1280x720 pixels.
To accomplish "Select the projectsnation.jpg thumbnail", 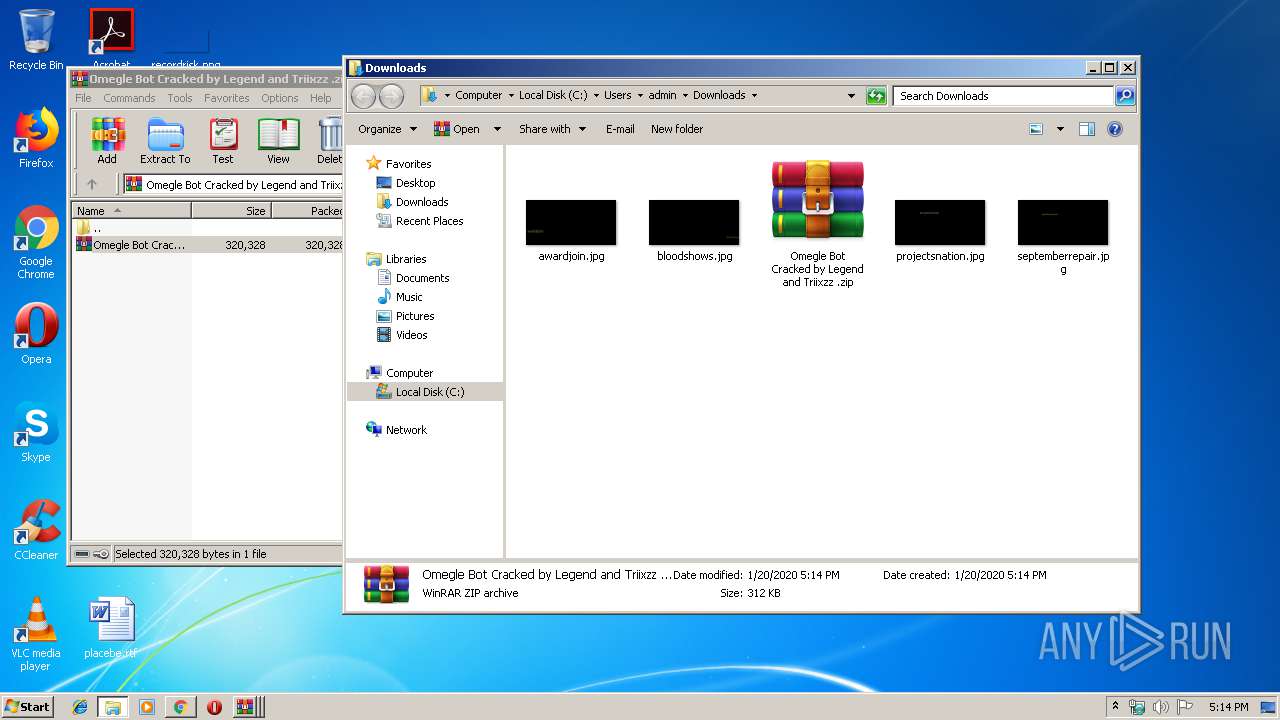I will (x=940, y=230).
